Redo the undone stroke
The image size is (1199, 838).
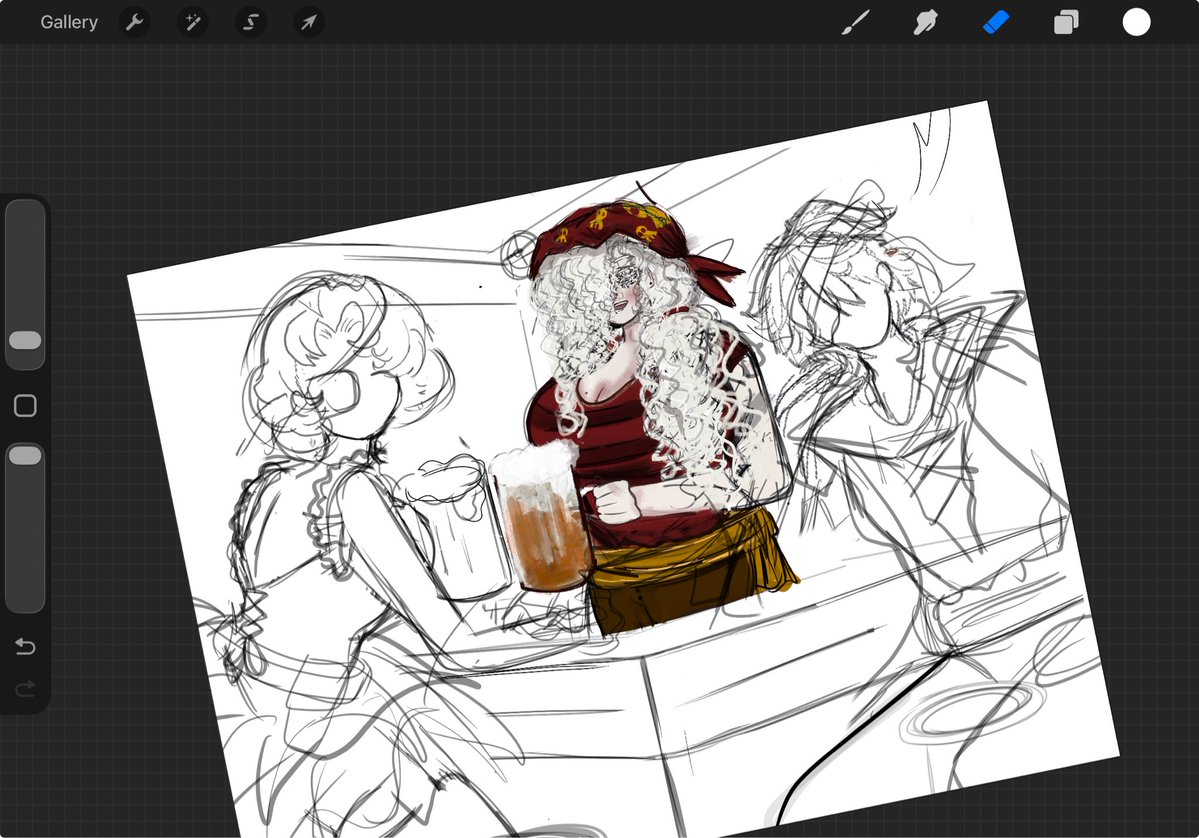[x=25, y=689]
